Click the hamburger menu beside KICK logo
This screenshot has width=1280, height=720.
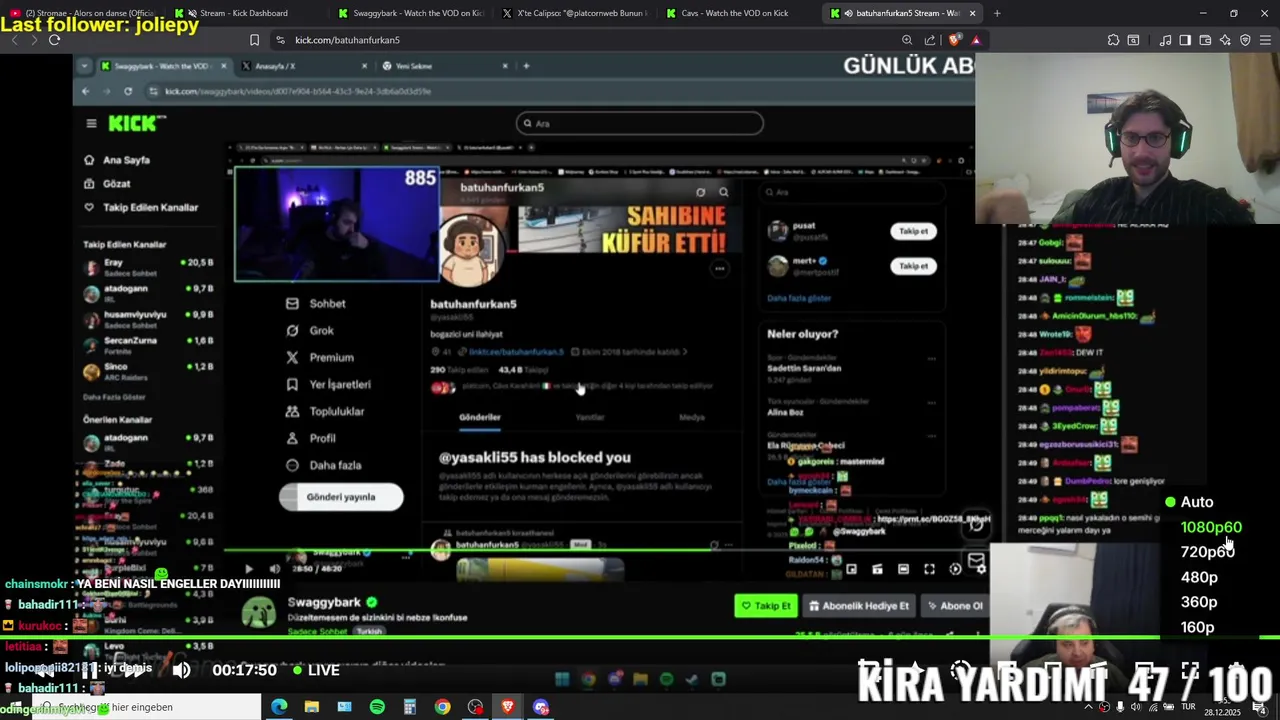[x=91, y=123]
